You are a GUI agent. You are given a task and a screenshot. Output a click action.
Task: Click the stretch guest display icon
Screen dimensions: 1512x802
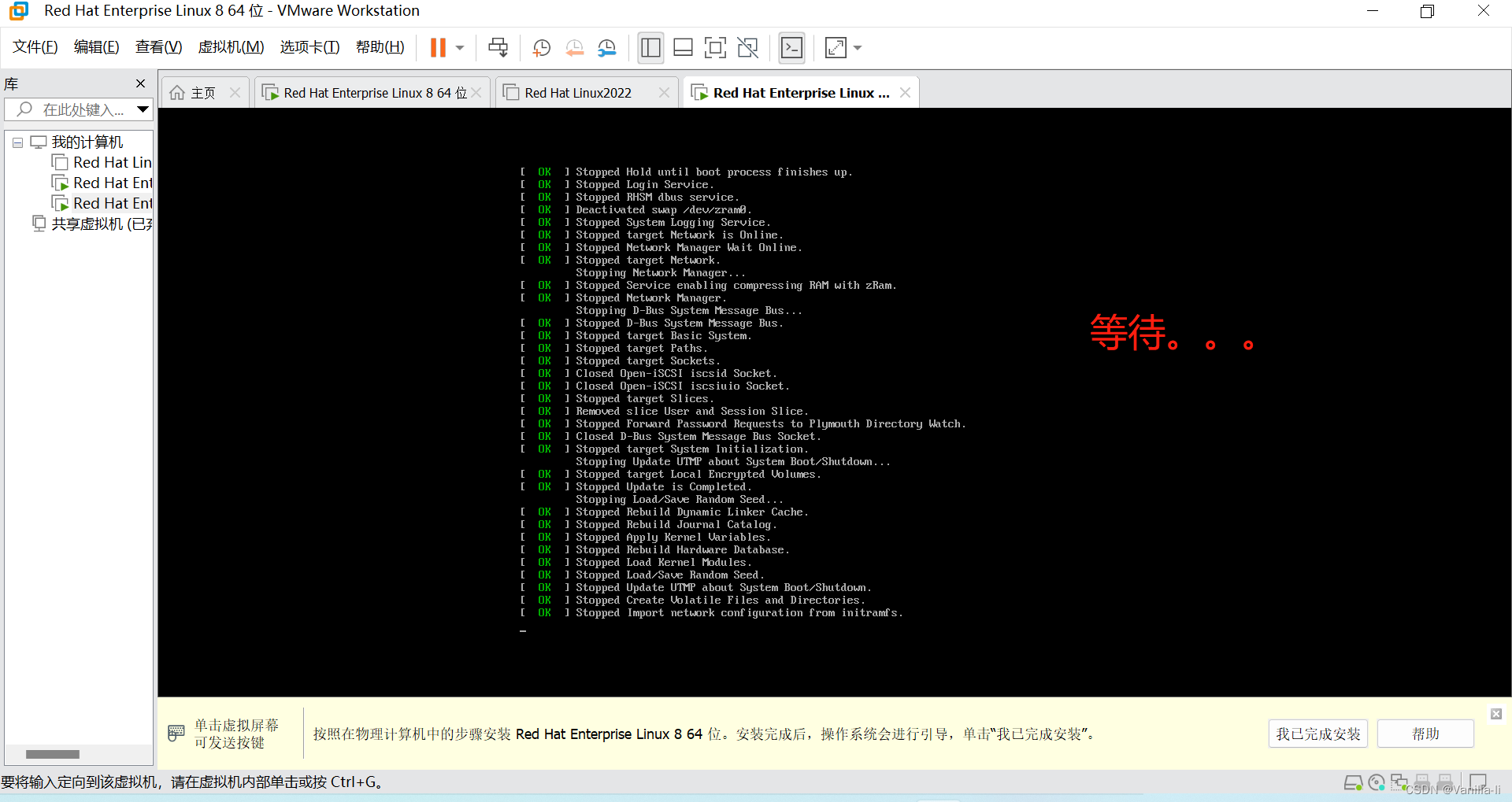pyautogui.click(x=836, y=48)
